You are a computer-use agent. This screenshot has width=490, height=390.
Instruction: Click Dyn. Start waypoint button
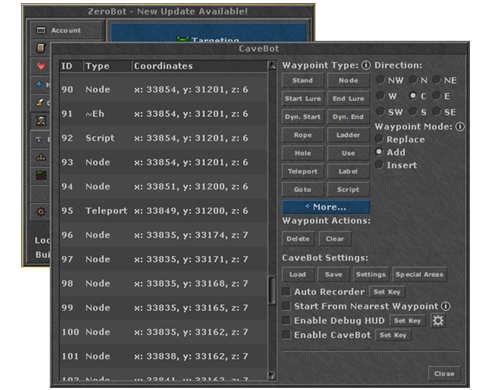[303, 117]
